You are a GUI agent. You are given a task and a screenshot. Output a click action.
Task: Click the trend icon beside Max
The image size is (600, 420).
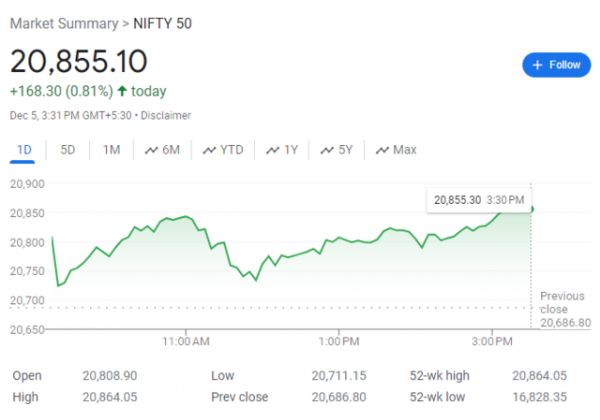click(382, 150)
